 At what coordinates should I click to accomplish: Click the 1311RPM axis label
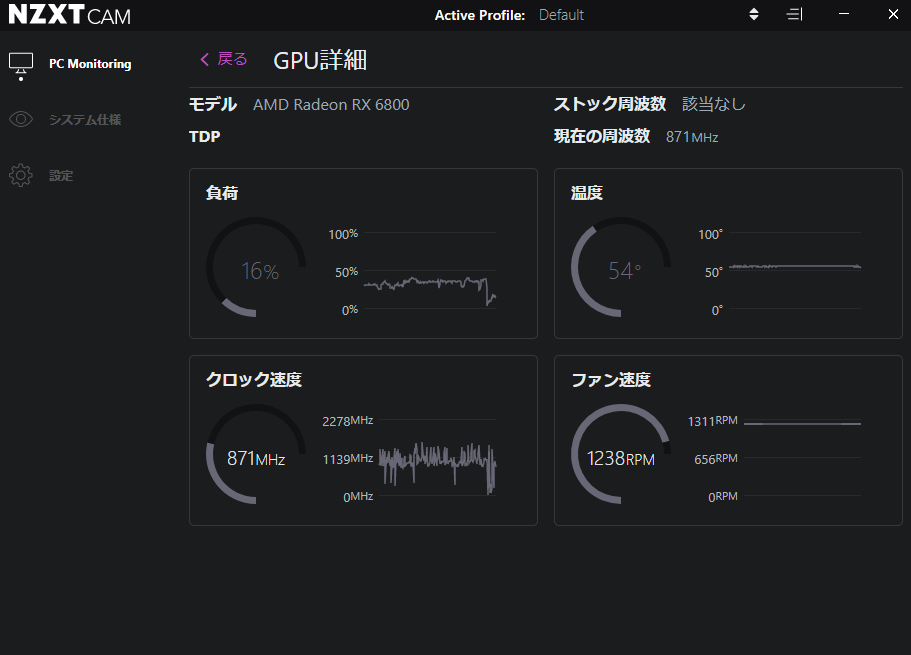click(712, 421)
